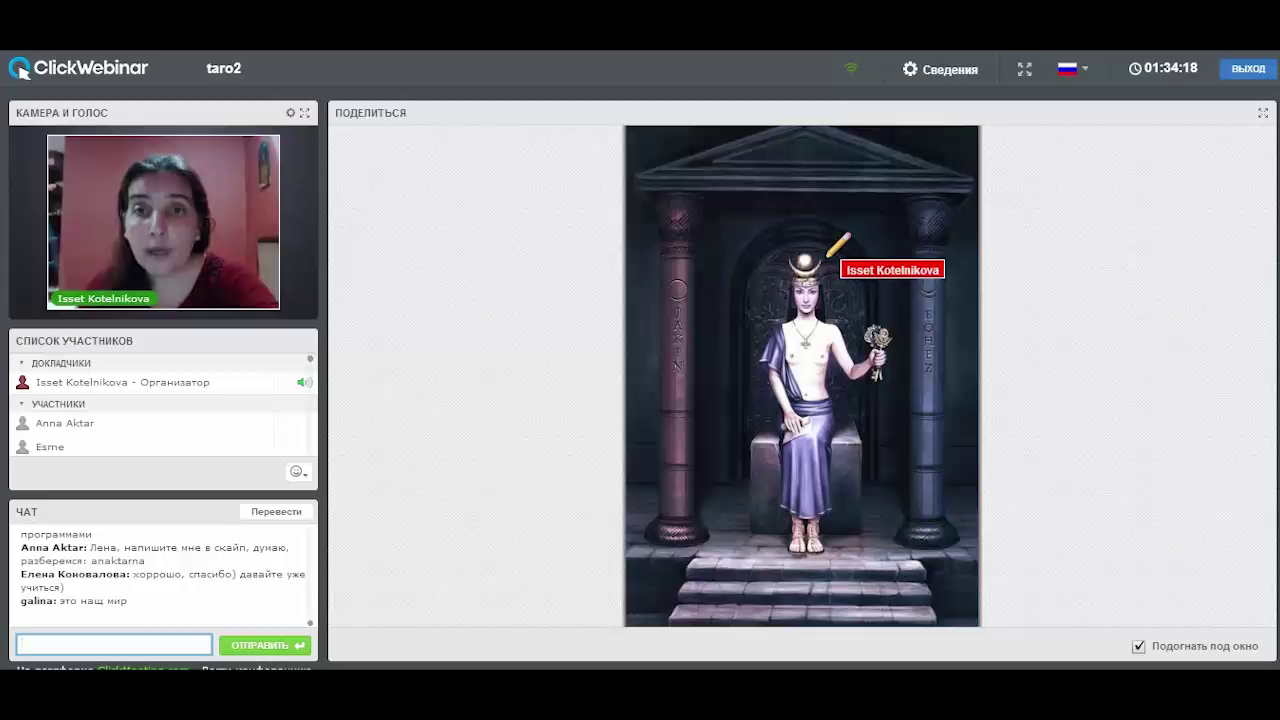
Task: Click Anna Aktar's avatar icon
Action: [22, 423]
